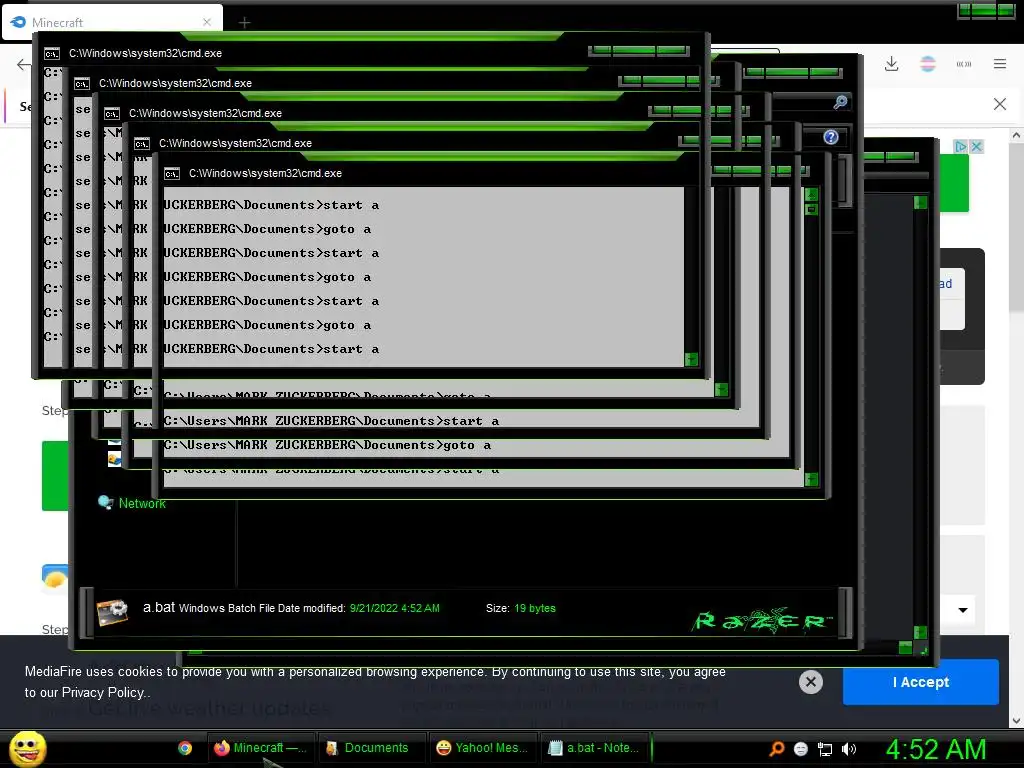Click the second cmd.exe window title icon
The image size is (1024, 768).
(x=82, y=84)
